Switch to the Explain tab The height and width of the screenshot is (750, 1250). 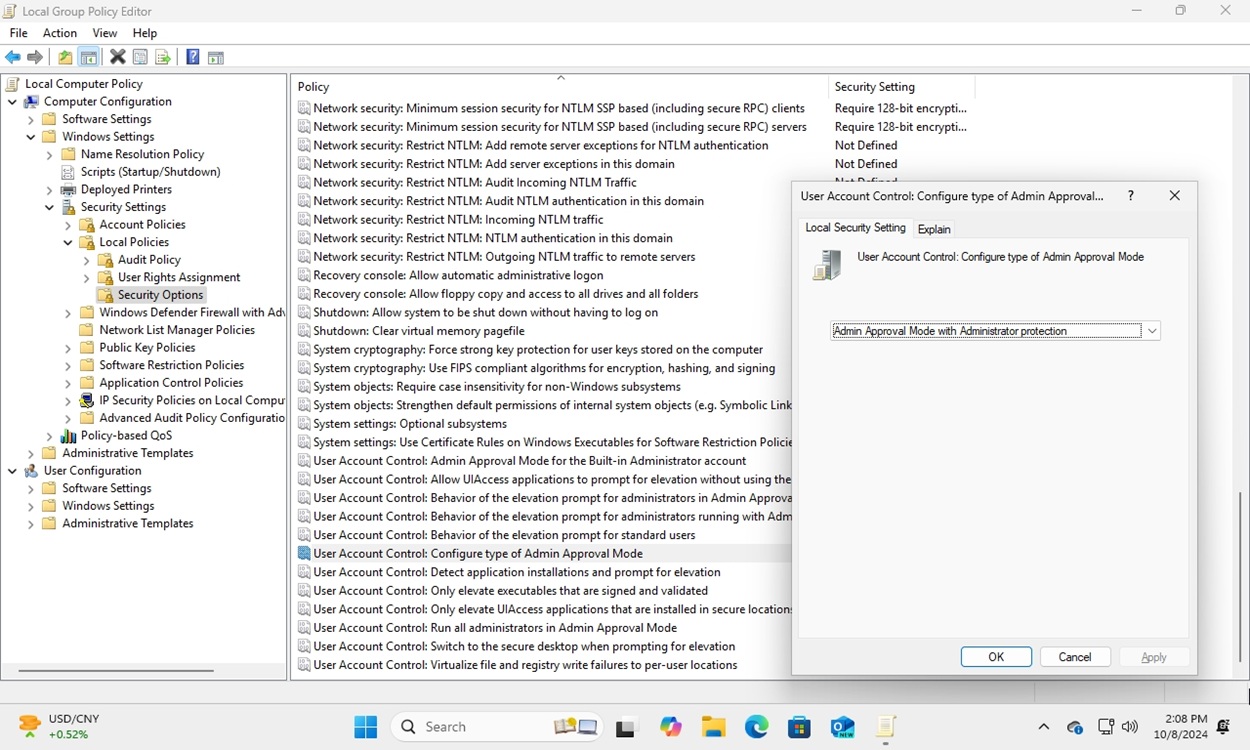(933, 228)
